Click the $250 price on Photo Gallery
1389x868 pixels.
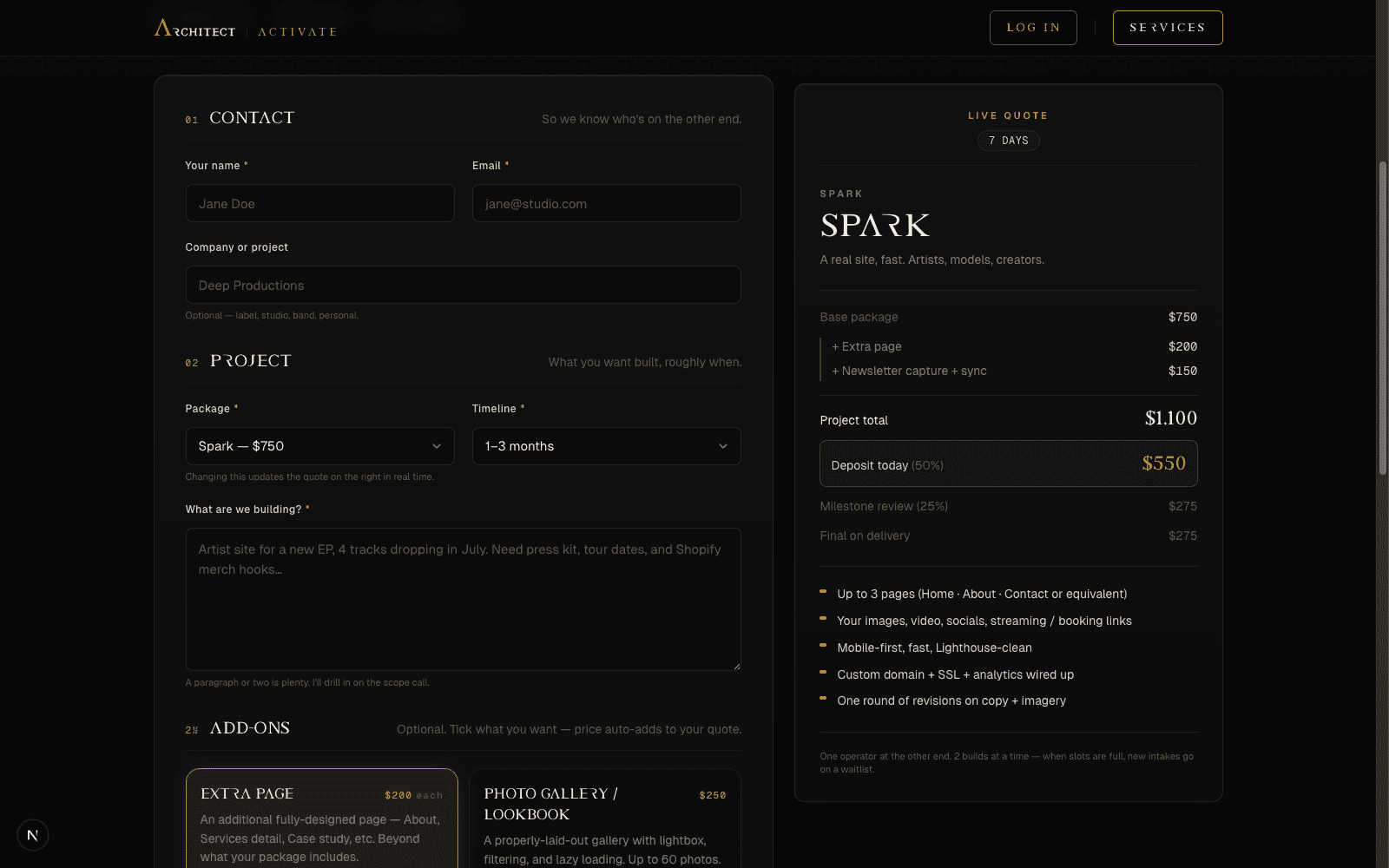712,795
